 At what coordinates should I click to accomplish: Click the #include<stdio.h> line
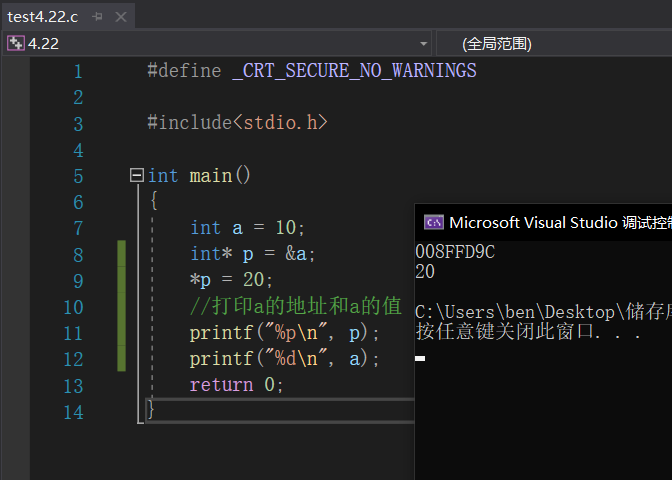point(237,123)
